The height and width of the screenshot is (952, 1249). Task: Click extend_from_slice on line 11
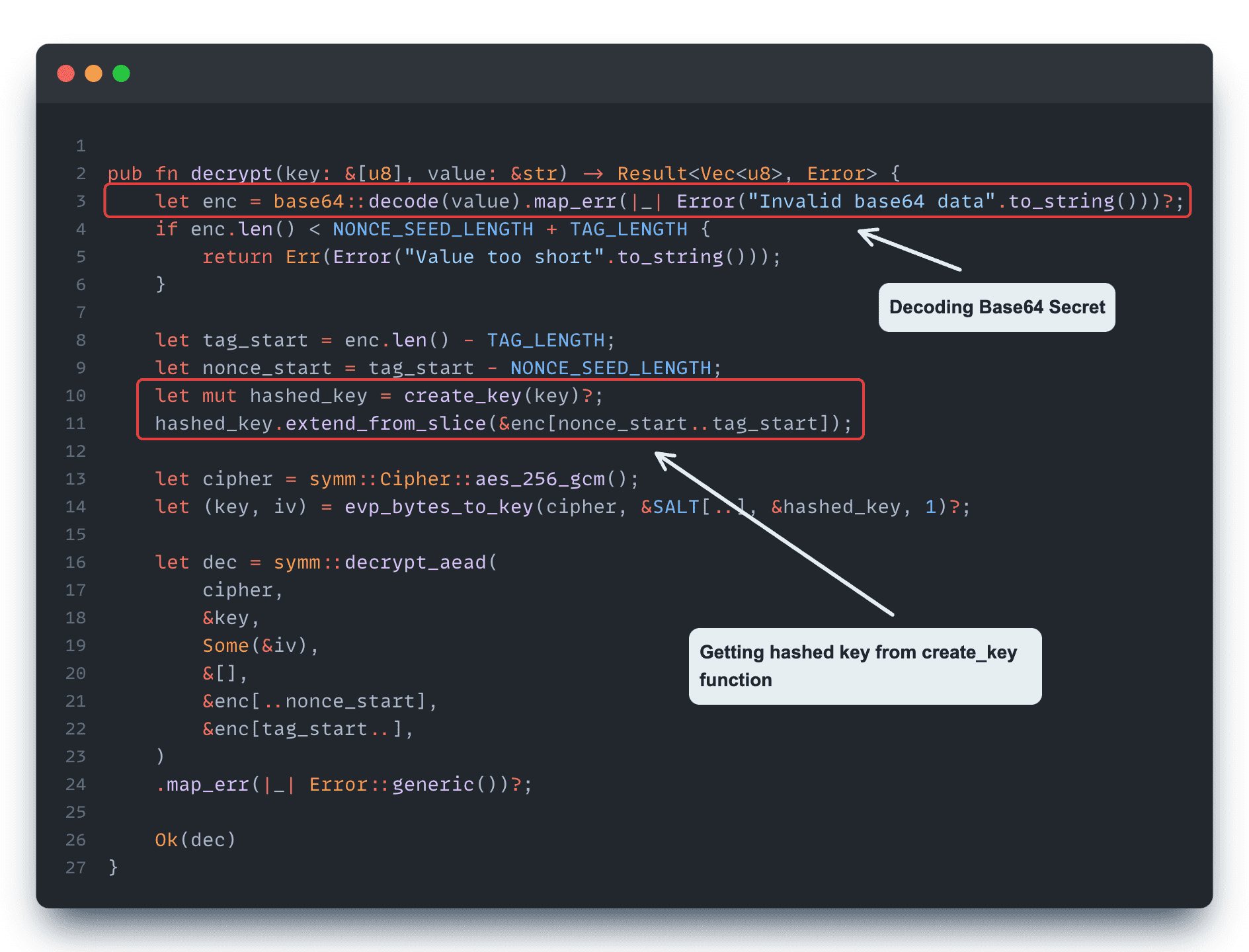coord(385,423)
